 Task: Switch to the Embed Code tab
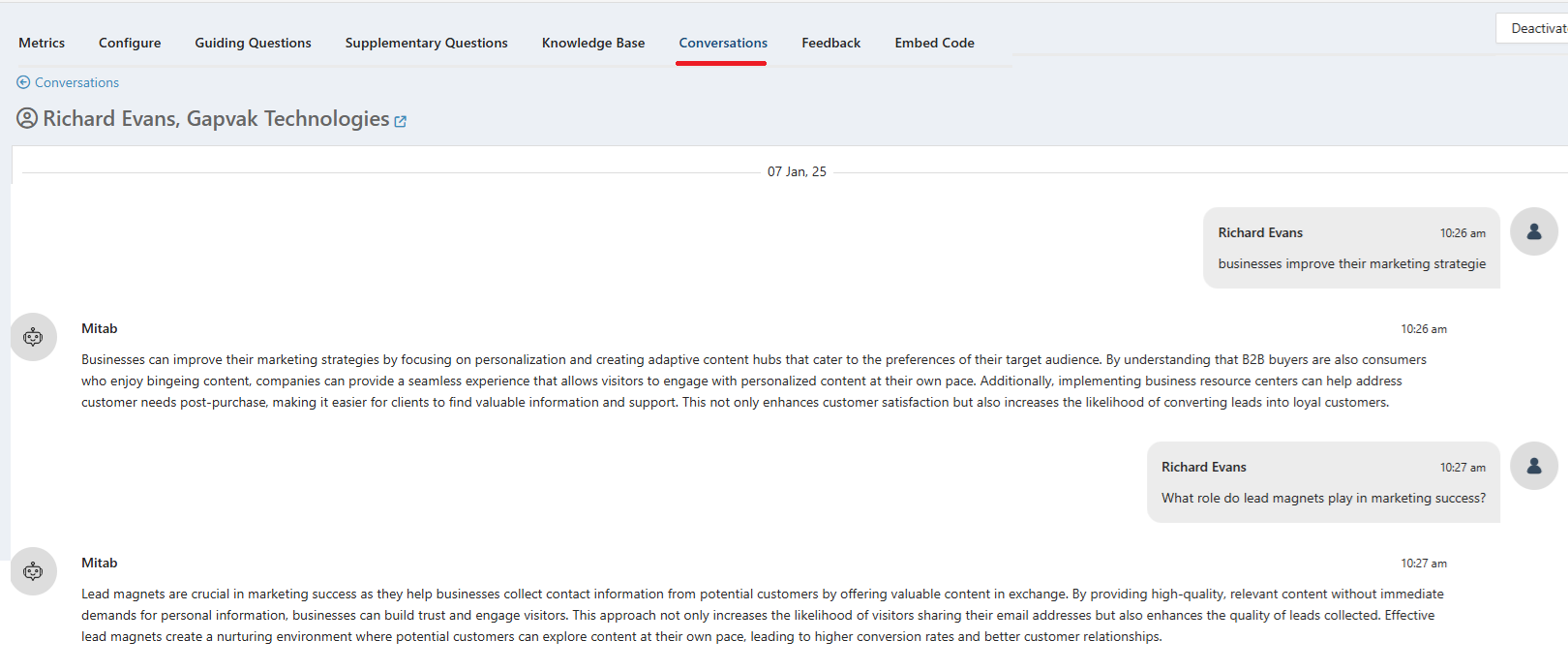(934, 43)
